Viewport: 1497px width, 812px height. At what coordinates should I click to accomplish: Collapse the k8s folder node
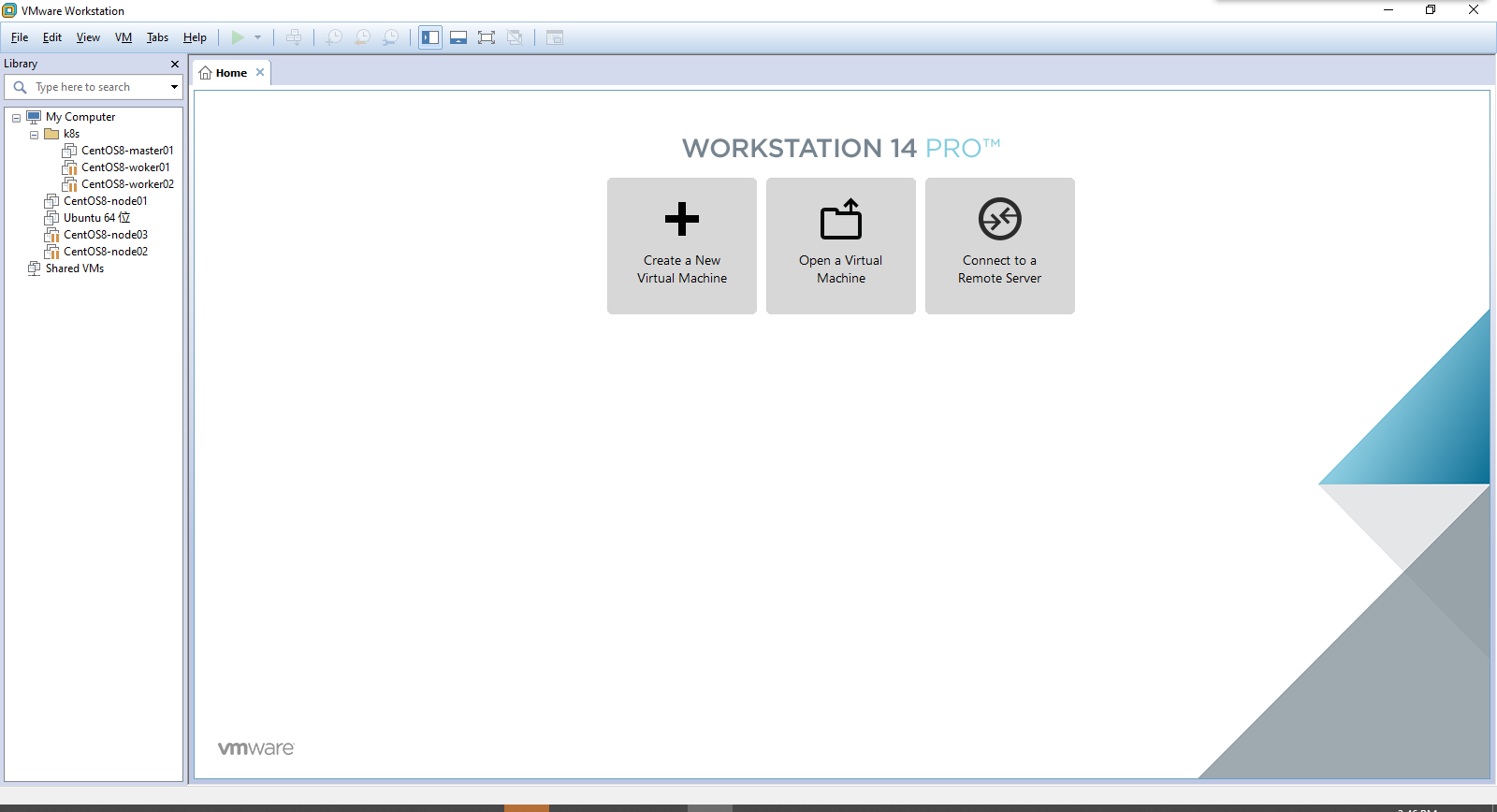pos(34,135)
